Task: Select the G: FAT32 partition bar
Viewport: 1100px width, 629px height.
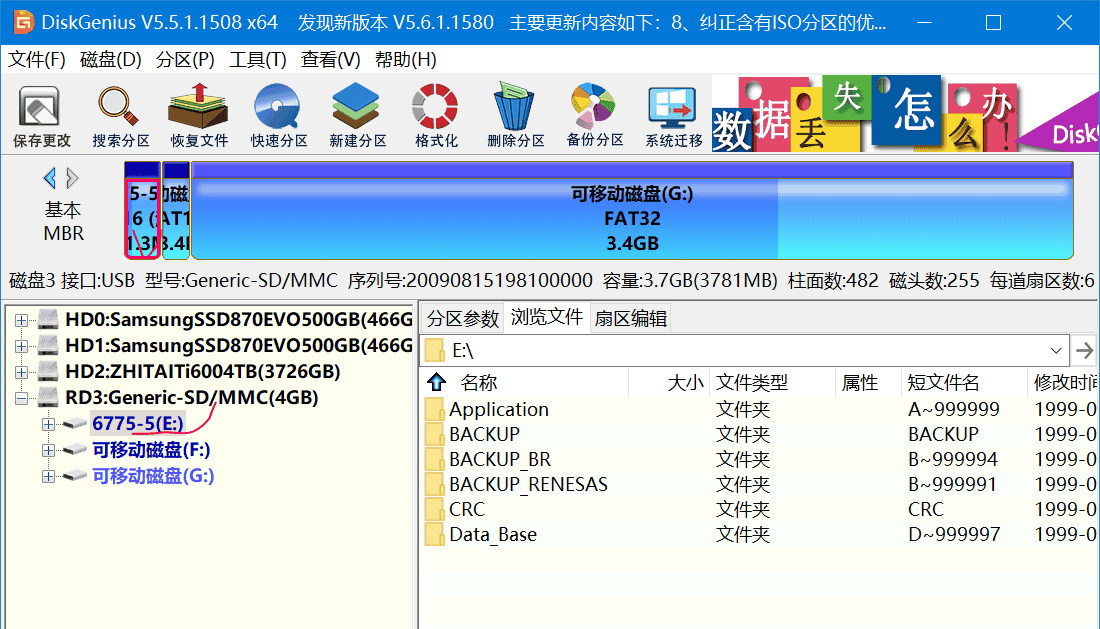Action: point(631,218)
